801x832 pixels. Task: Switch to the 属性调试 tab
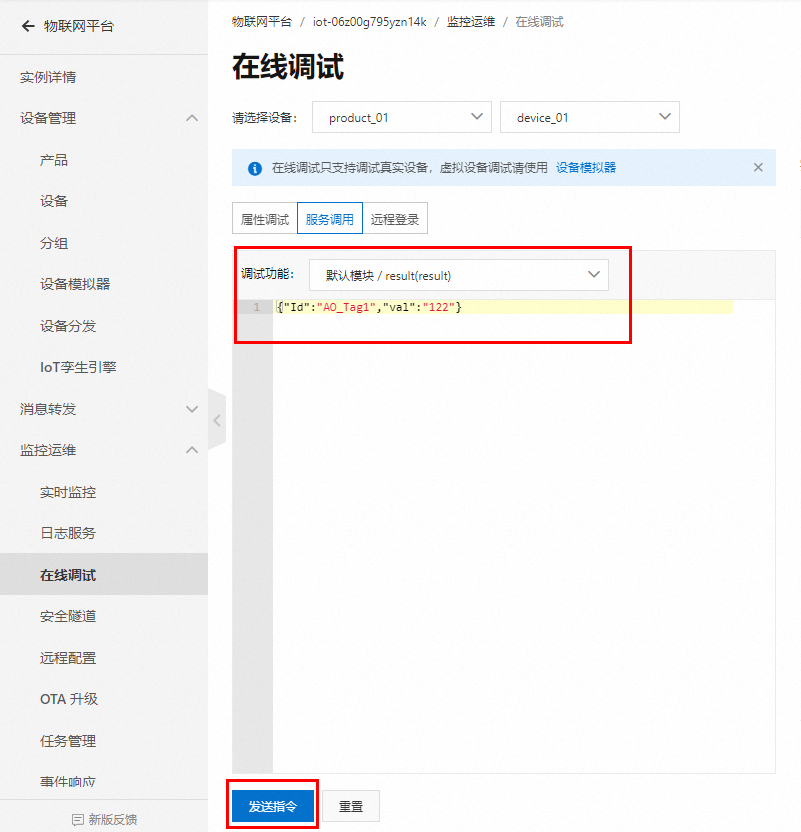click(264, 218)
